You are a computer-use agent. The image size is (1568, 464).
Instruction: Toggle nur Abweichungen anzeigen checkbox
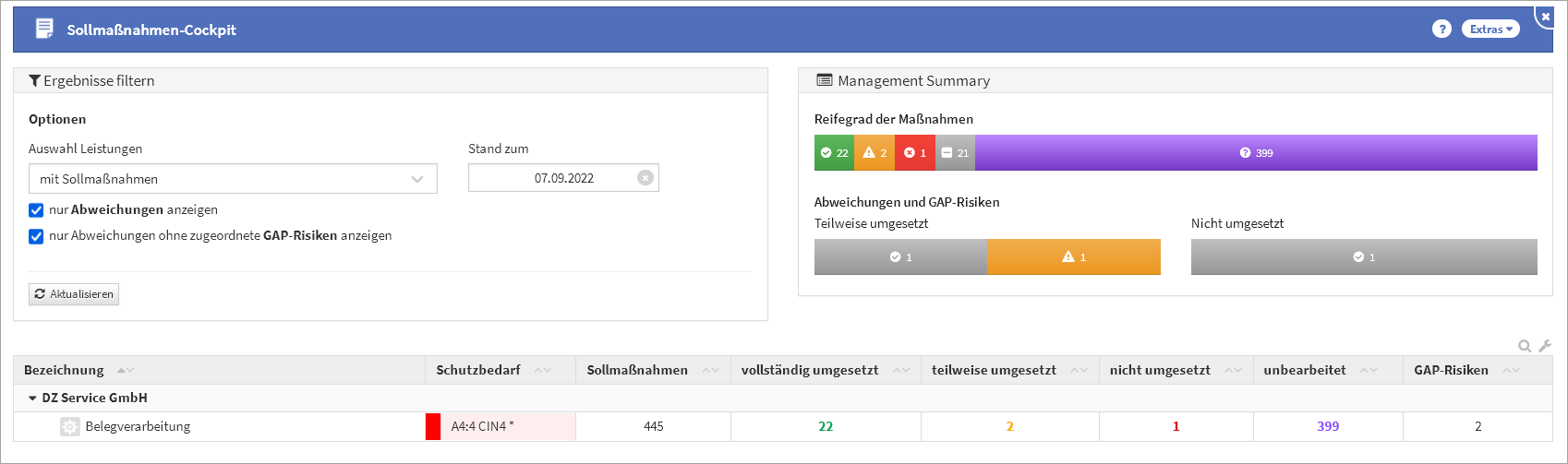pyautogui.click(x=36, y=210)
